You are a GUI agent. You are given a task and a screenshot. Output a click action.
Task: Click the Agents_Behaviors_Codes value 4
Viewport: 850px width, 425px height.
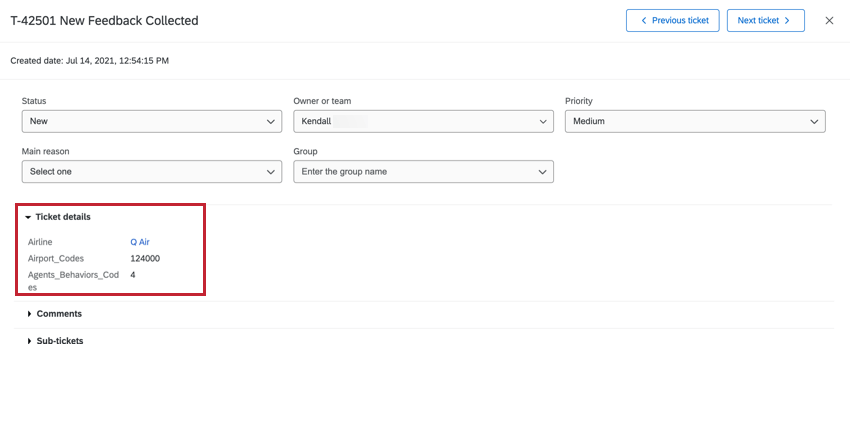pyautogui.click(x=133, y=274)
